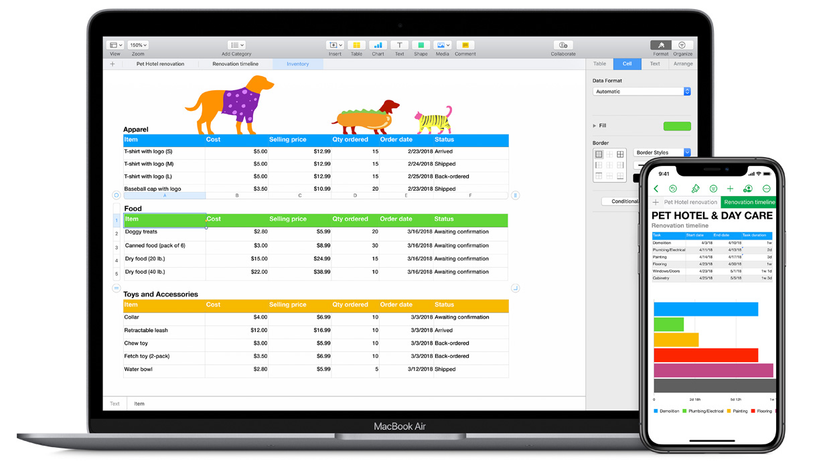
Task: Open the Arrange inspector tab
Action: pos(683,64)
